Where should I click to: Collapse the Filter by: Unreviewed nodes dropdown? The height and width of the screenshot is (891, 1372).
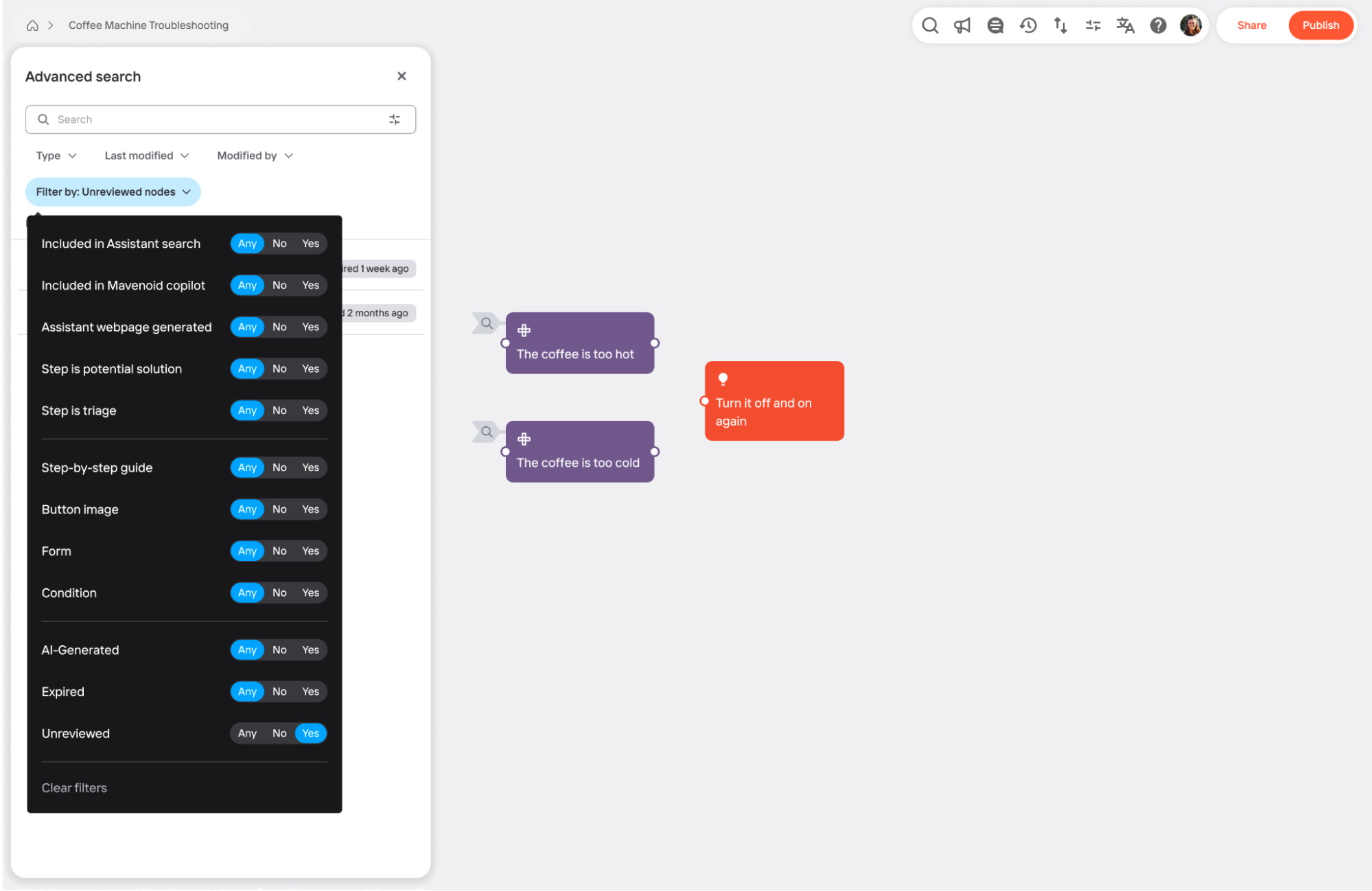click(x=113, y=192)
